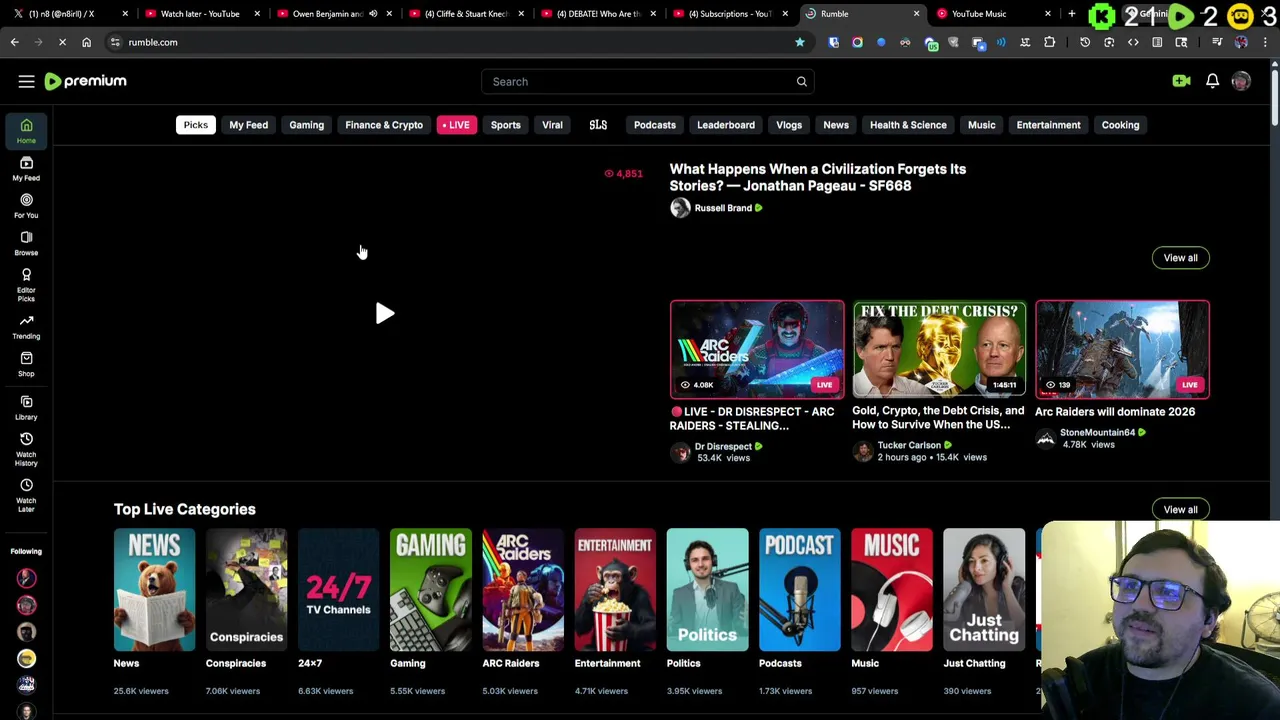The height and width of the screenshot is (720, 1280).
Task: Open Russell Brand channel avatar
Action: pyautogui.click(x=680, y=208)
